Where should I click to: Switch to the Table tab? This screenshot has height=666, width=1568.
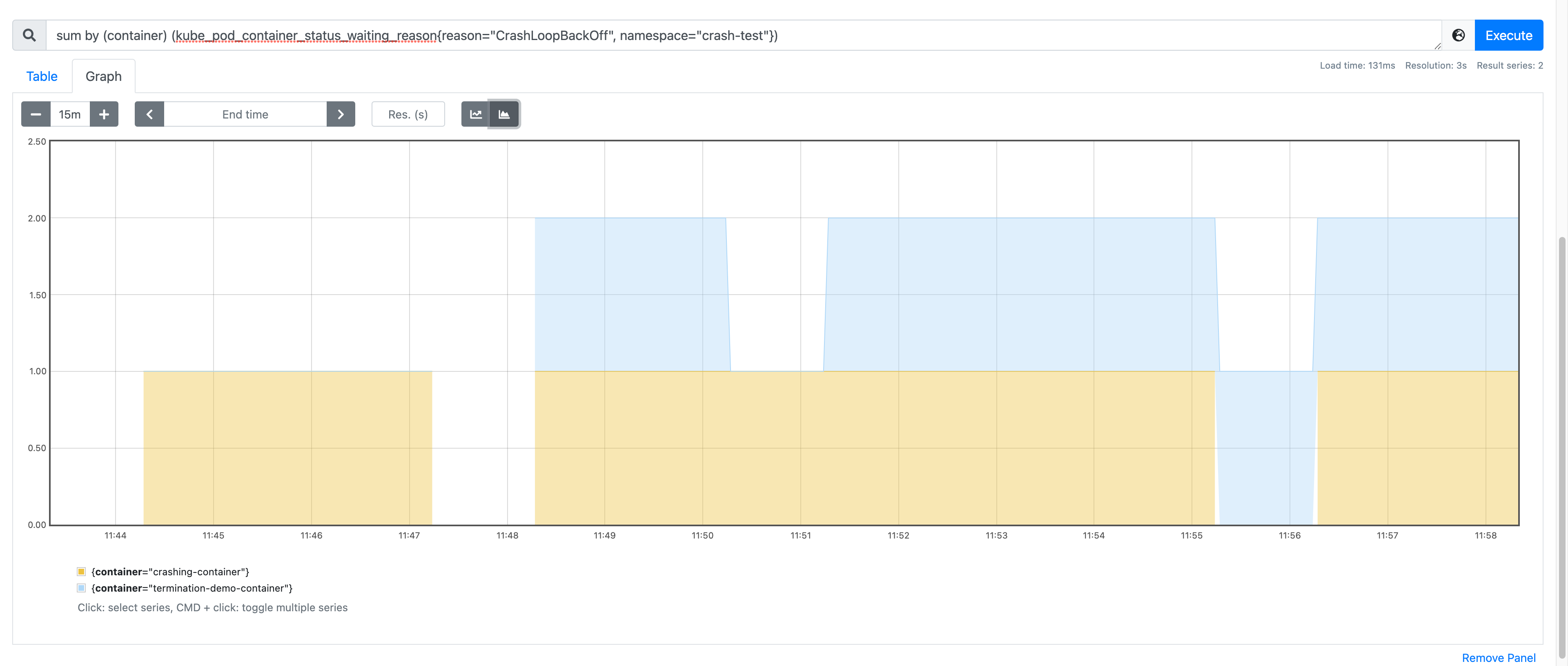(41, 76)
